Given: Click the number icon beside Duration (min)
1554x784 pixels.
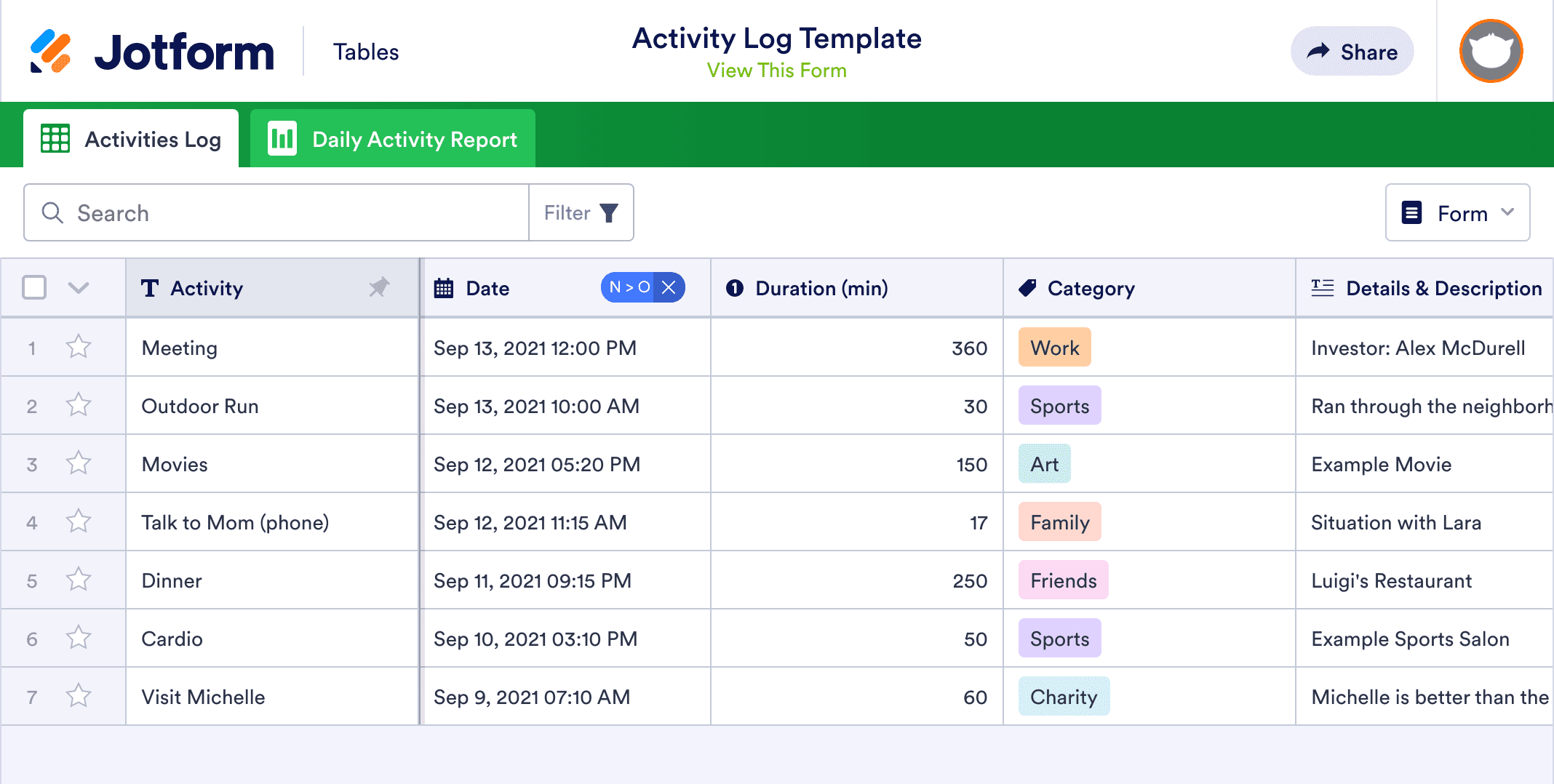Looking at the screenshot, I should click(734, 288).
